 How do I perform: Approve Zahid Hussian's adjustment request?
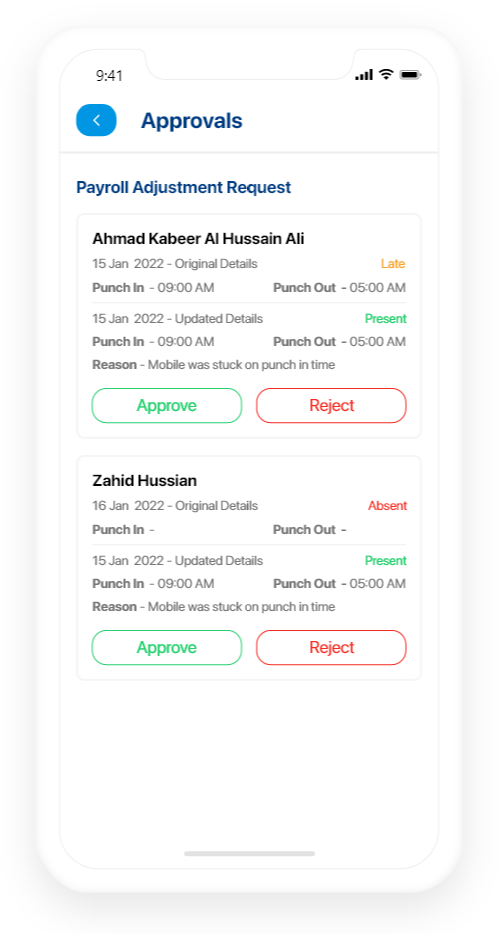point(167,647)
